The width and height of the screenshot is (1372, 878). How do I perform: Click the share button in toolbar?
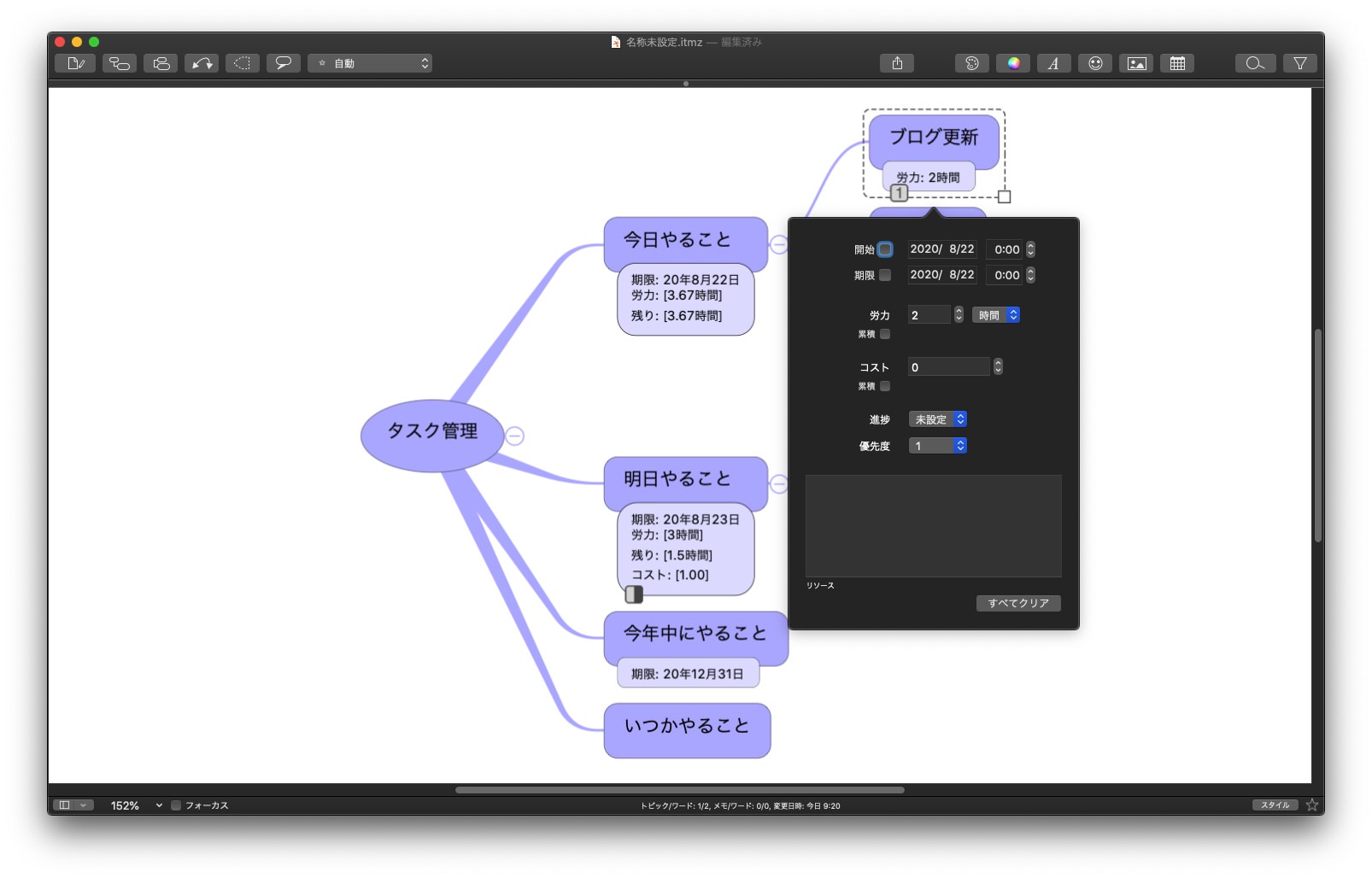(x=896, y=62)
